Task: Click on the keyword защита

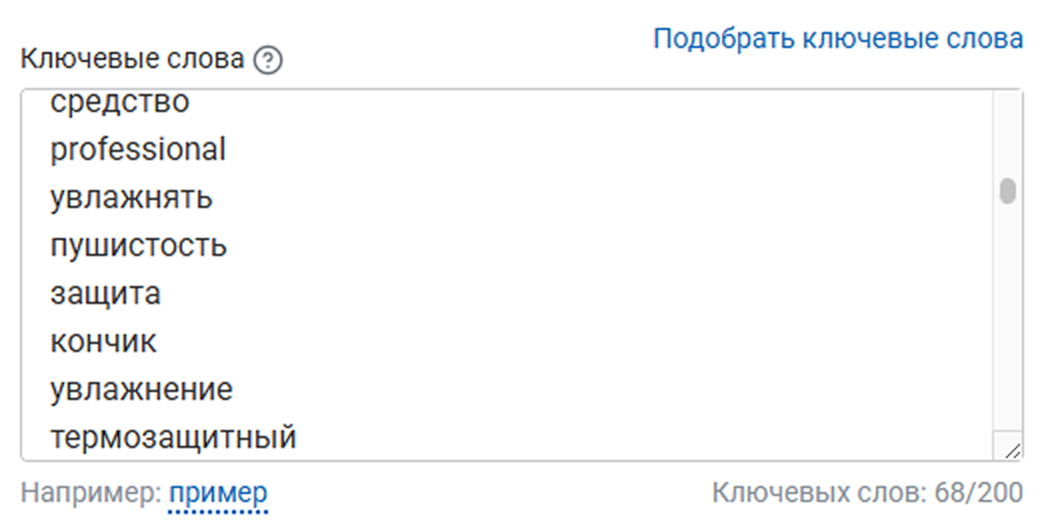Action: coord(105,294)
